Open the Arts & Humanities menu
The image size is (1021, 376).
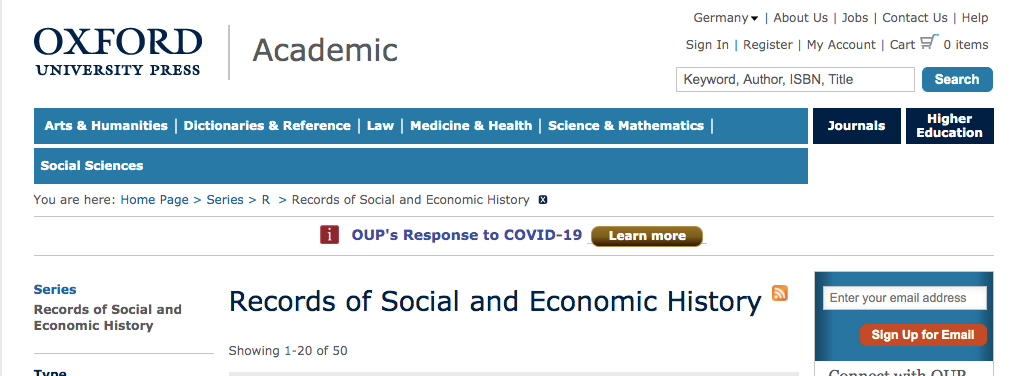[106, 126]
